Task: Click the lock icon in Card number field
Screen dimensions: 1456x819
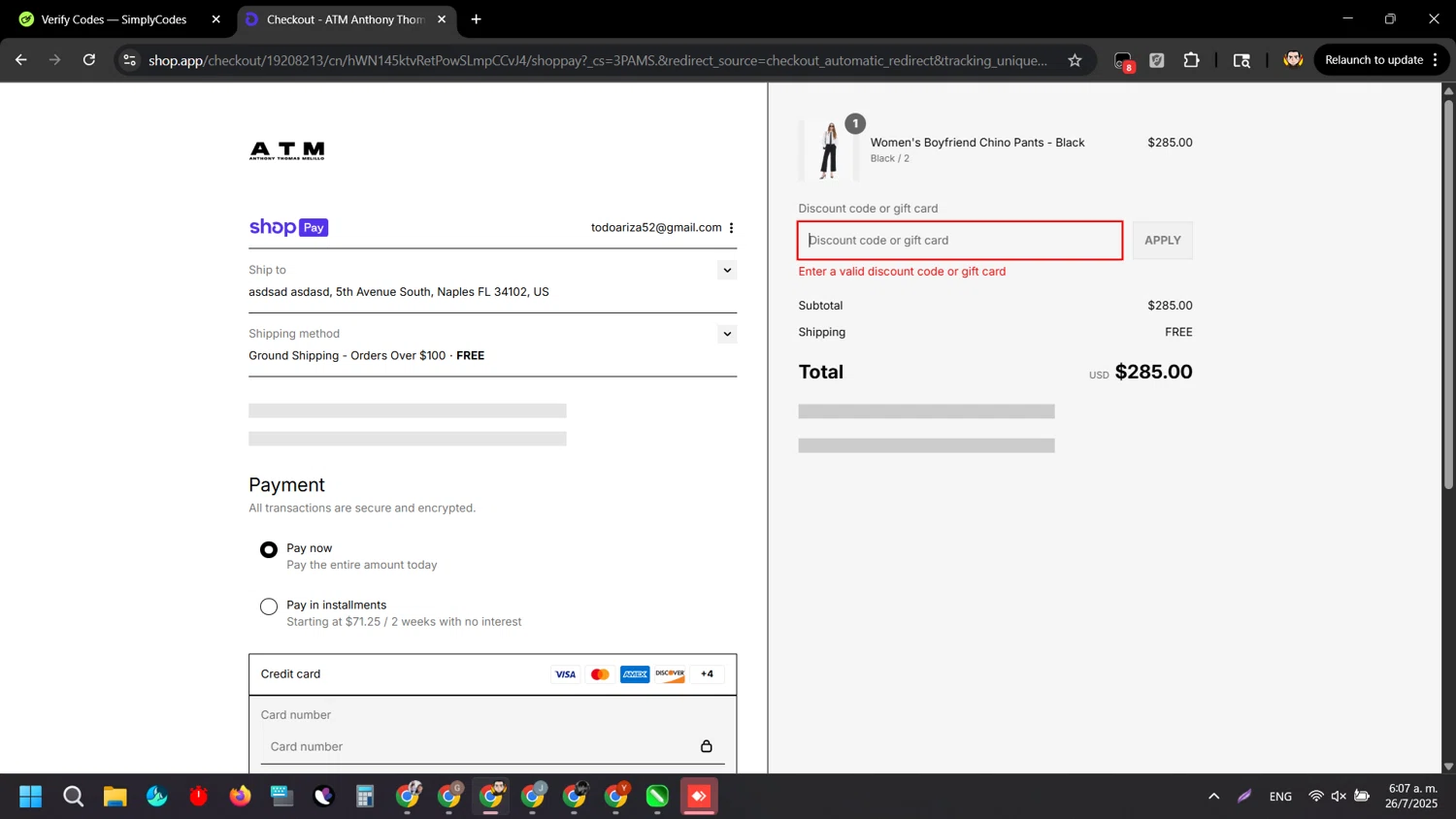Action: (x=707, y=746)
